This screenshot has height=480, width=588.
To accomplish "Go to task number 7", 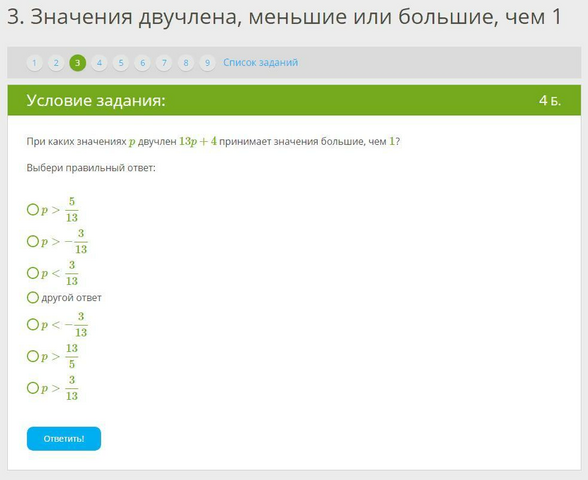I will coord(164,63).
